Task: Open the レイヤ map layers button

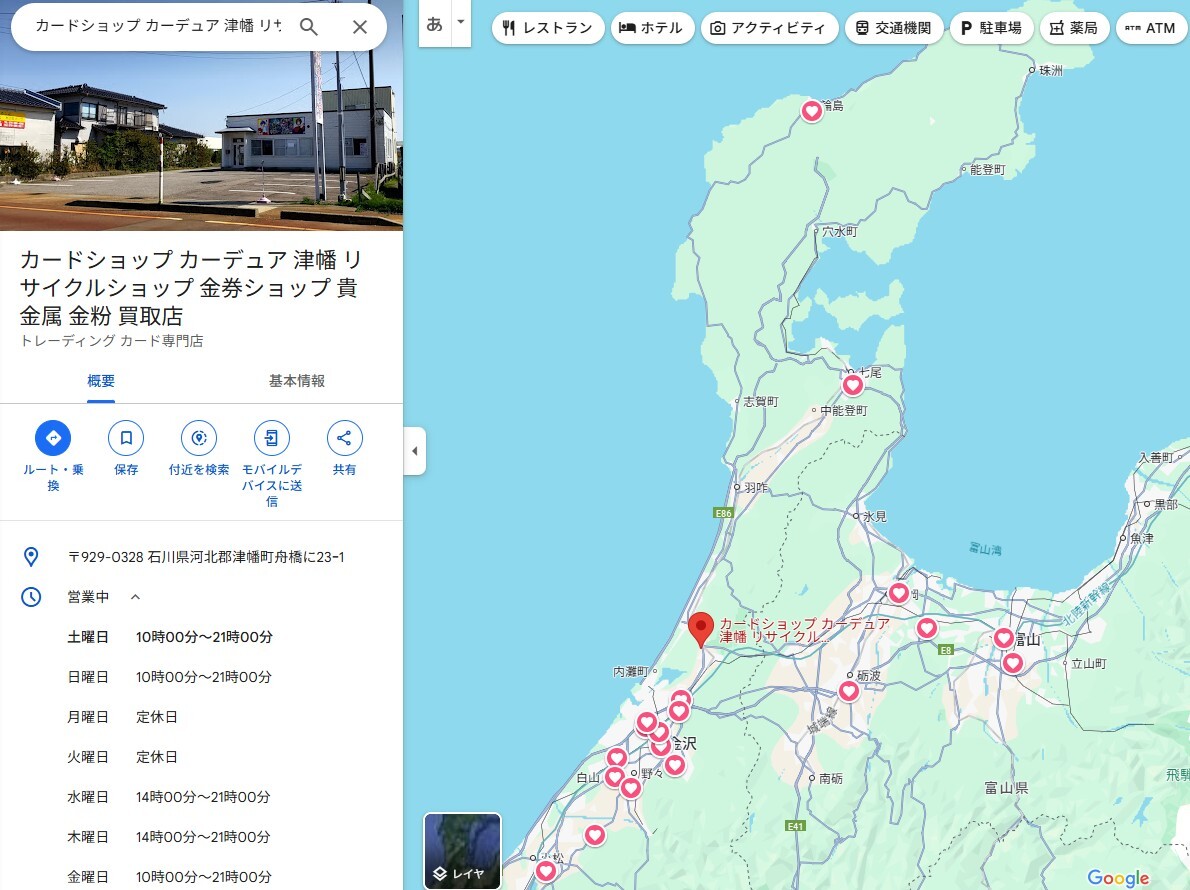Action: tap(462, 851)
